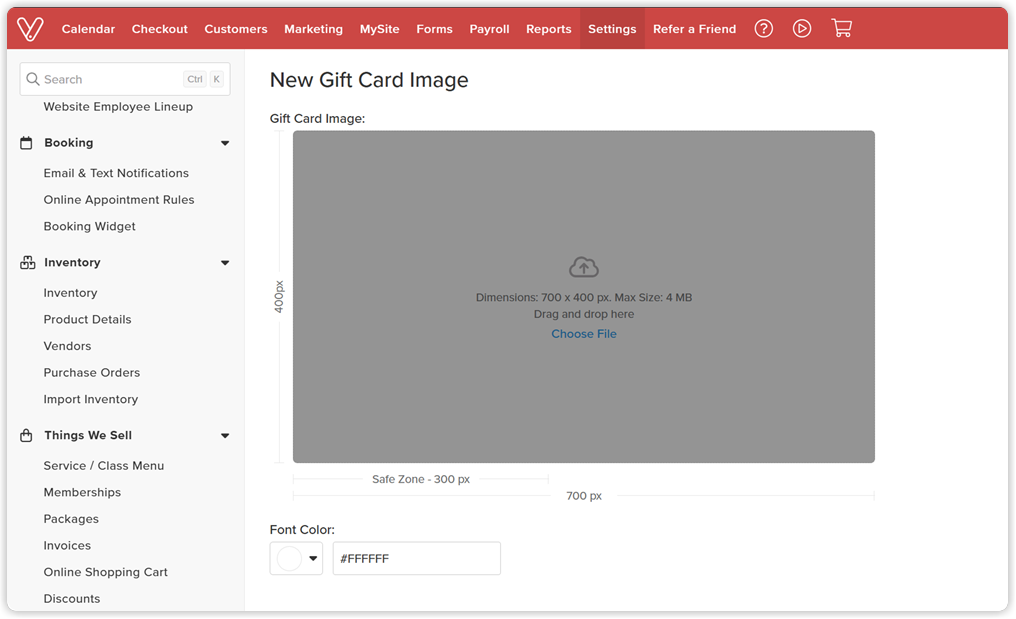Click the Things We Sell heading
This screenshot has height=619, width=1016.
point(88,436)
